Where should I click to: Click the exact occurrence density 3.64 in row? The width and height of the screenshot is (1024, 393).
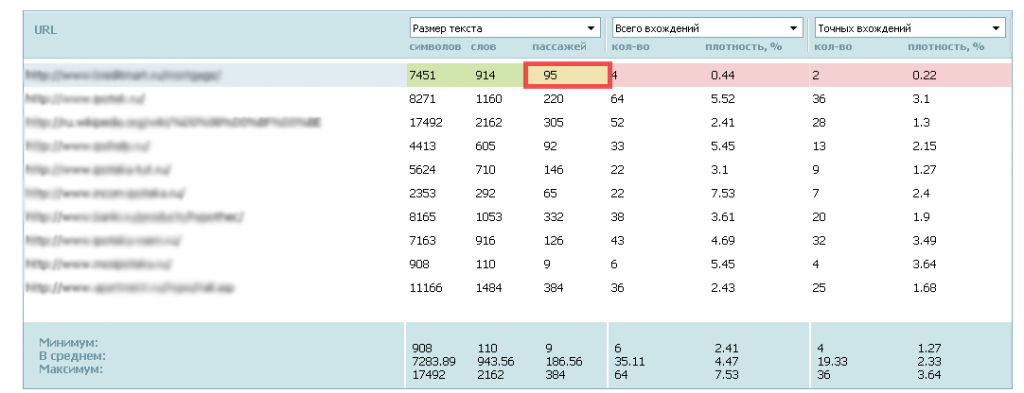coord(924,264)
